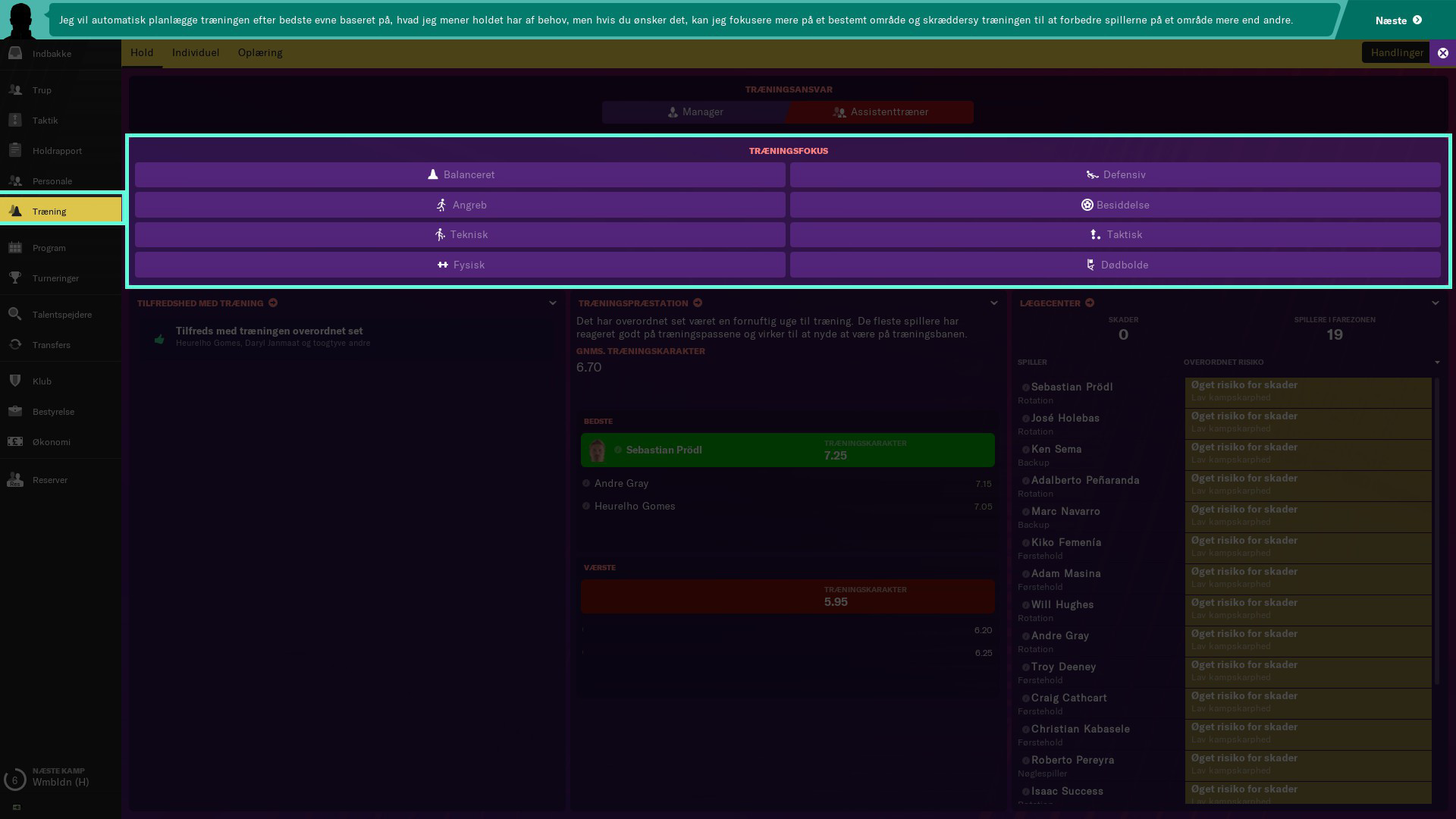Select Sebastian Prödl best trainer row
Screen dimensions: 1456x819
click(787, 450)
